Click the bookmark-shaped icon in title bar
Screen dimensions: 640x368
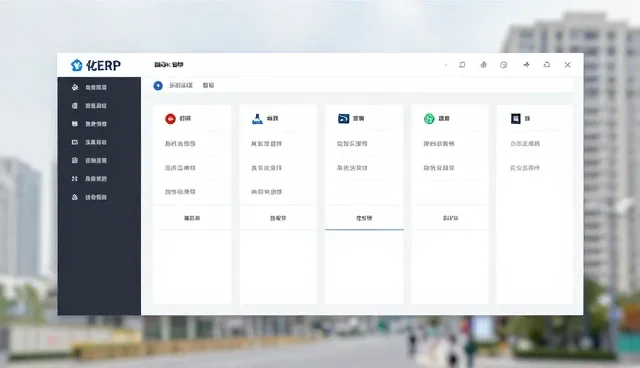click(x=462, y=65)
